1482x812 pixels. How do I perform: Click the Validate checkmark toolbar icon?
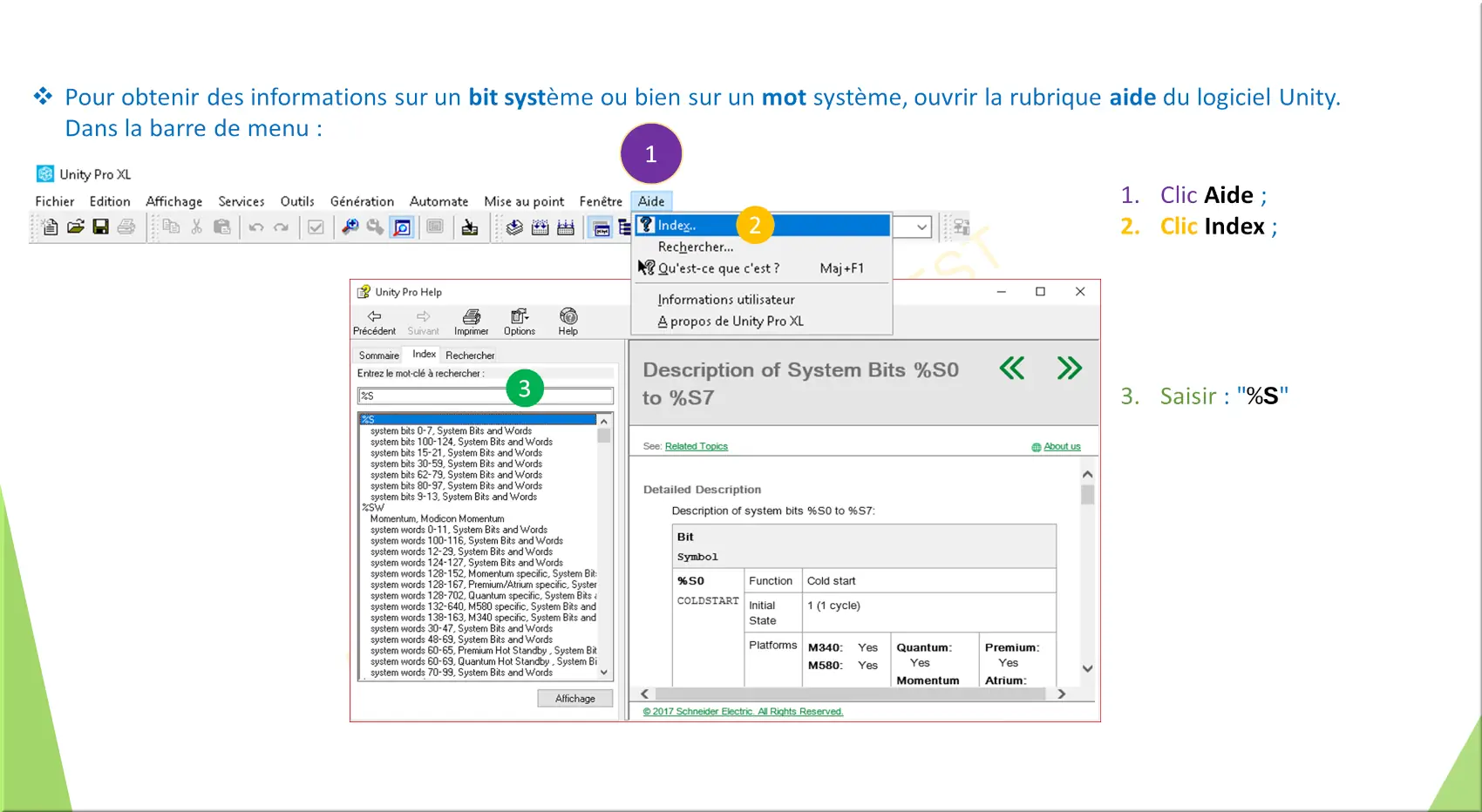pyautogui.click(x=316, y=227)
